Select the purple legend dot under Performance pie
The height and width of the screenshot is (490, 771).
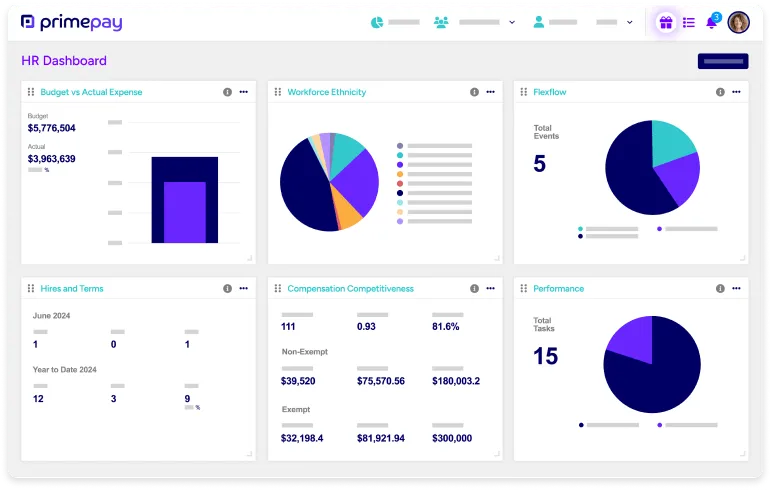pyautogui.click(x=659, y=425)
